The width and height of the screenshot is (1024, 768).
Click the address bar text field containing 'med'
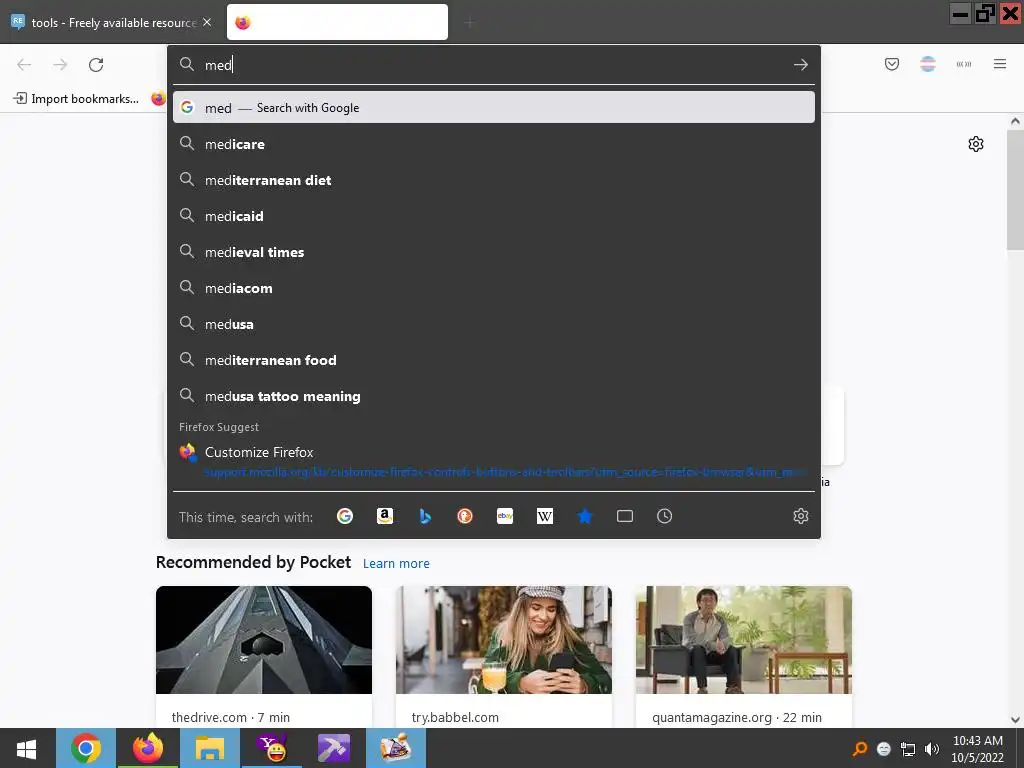pyautogui.click(x=494, y=65)
